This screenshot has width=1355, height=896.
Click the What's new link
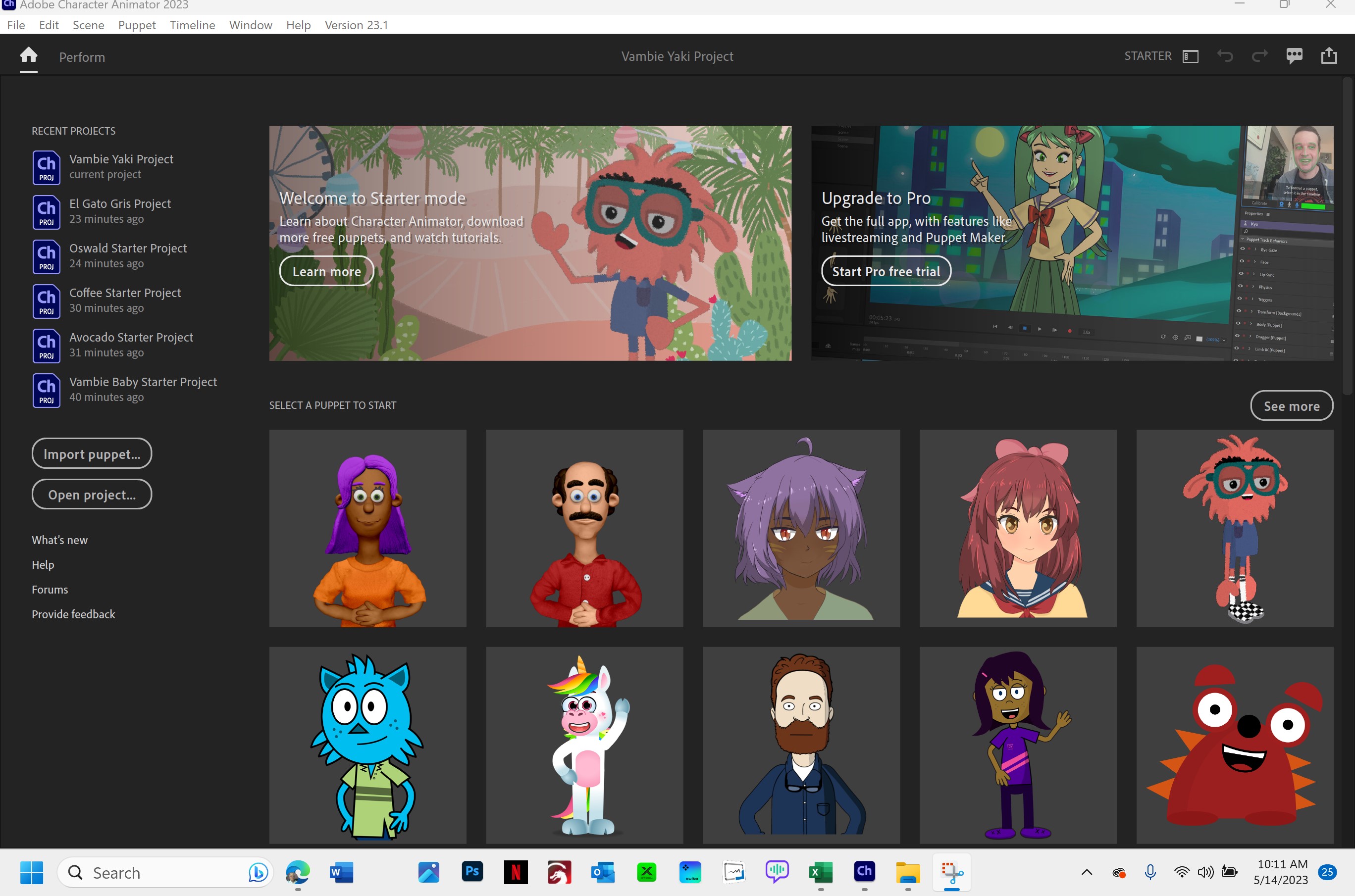(59, 540)
